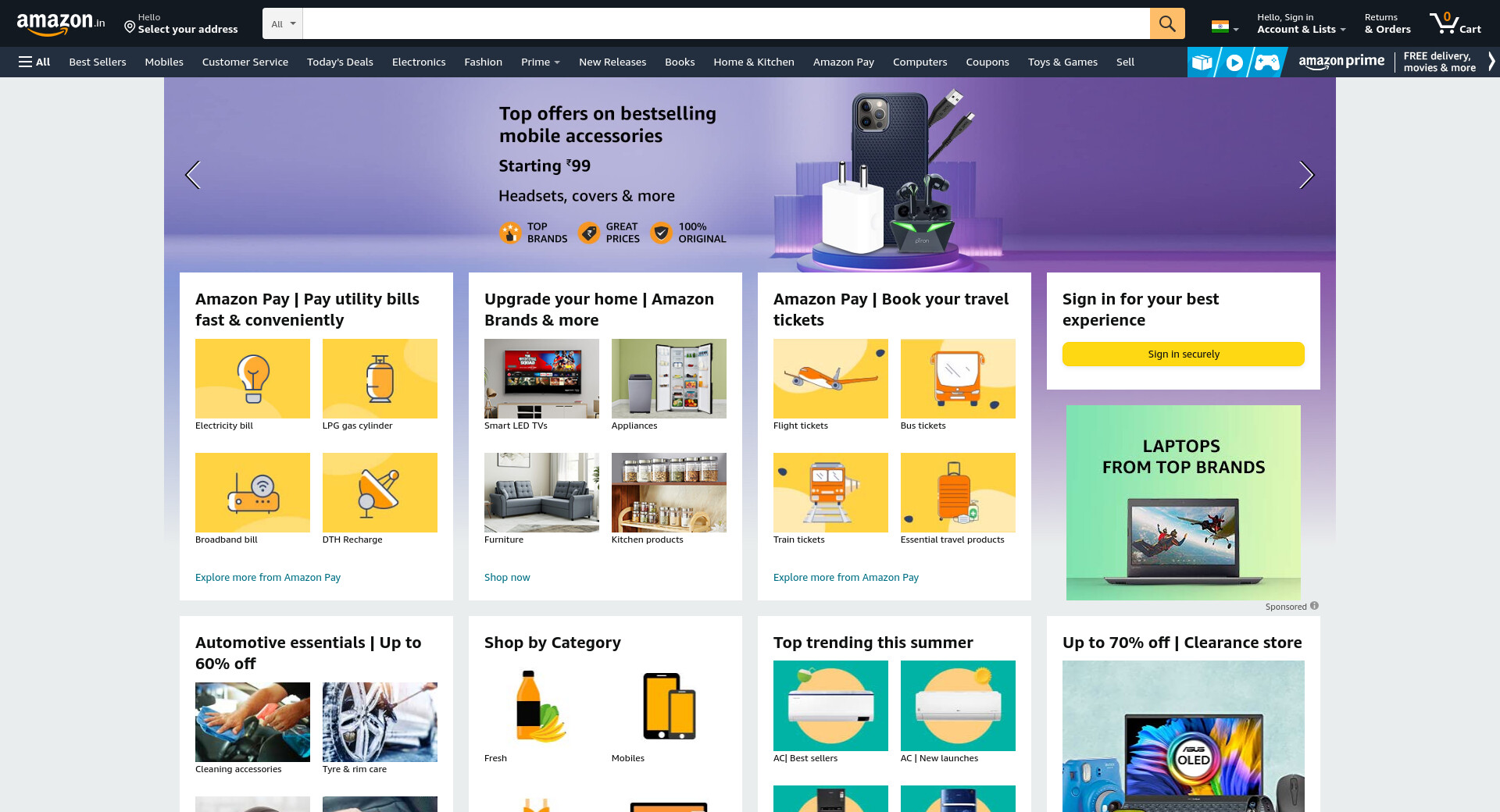Show the next carousel banner
This screenshot has height=812, width=1500.
pos(1306,175)
